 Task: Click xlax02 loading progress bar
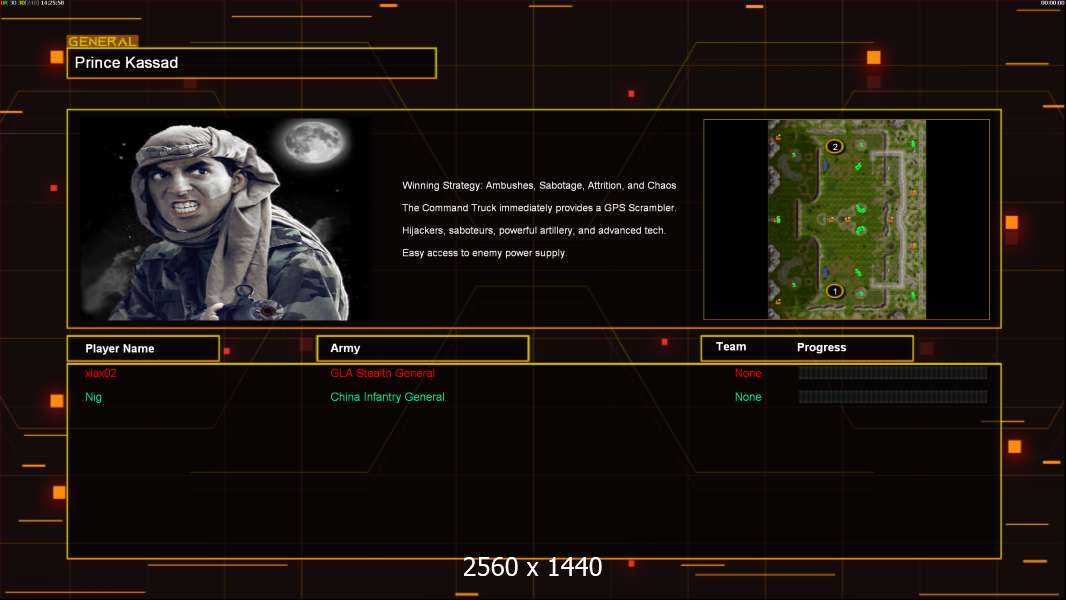[x=893, y=372]
